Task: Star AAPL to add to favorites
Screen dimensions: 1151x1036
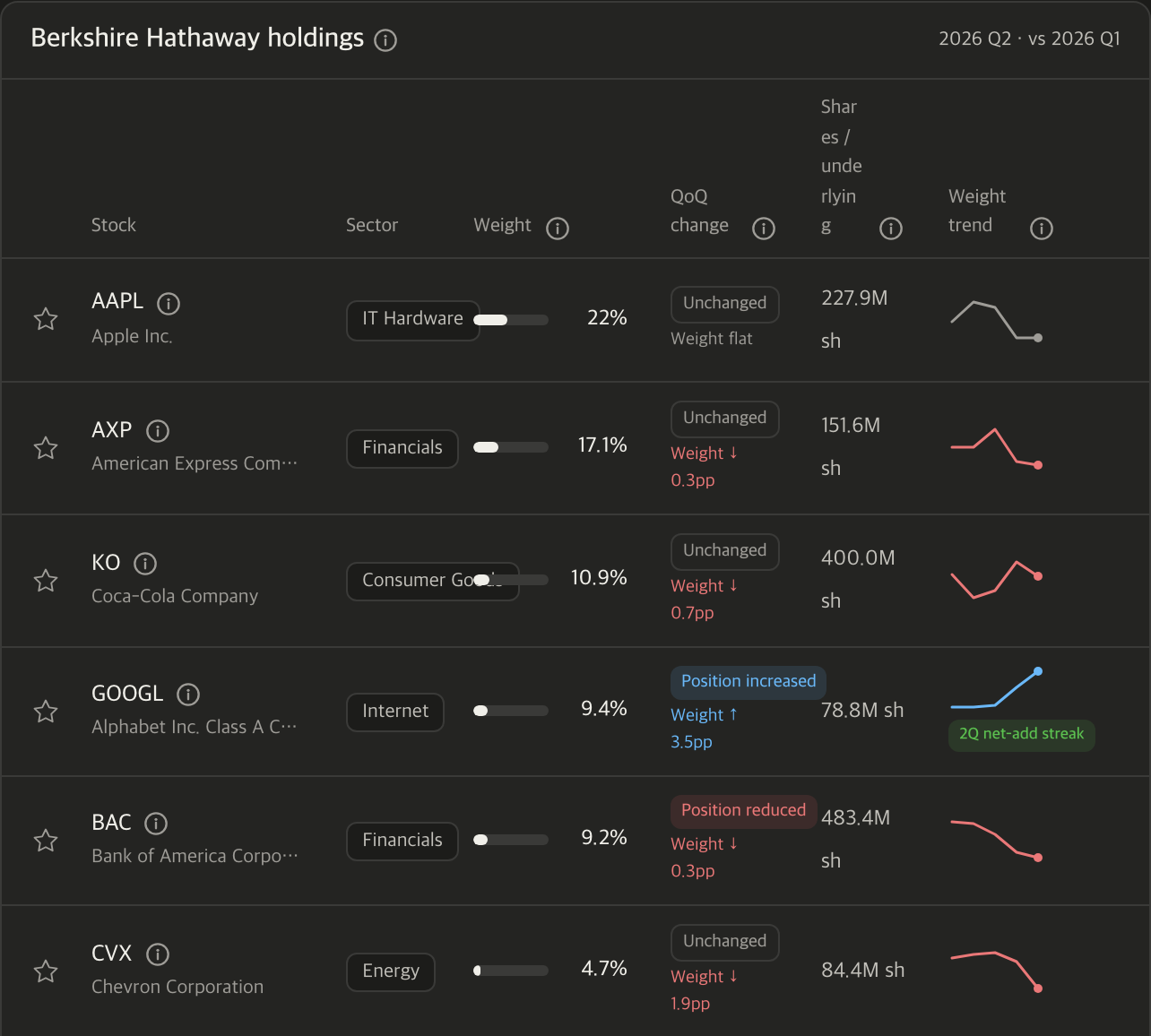Action: (46, 319)
